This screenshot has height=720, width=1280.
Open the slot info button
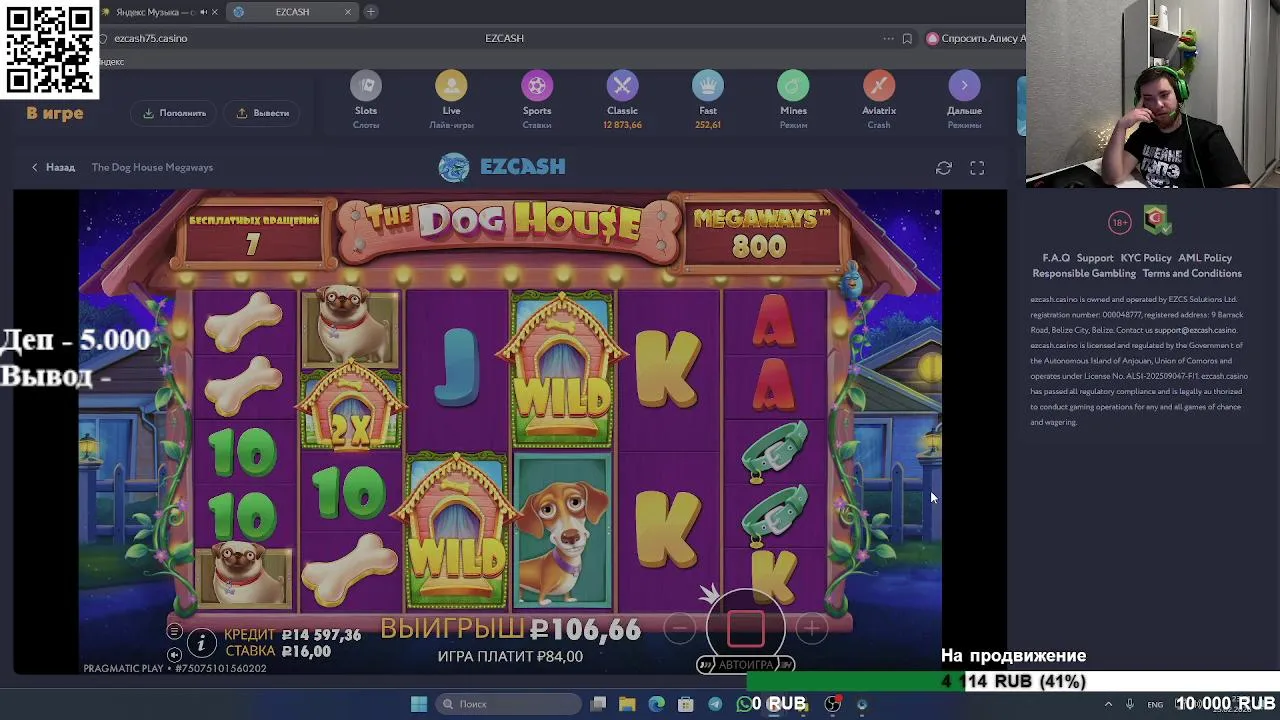pyautogui.click(x=201, y=643)
